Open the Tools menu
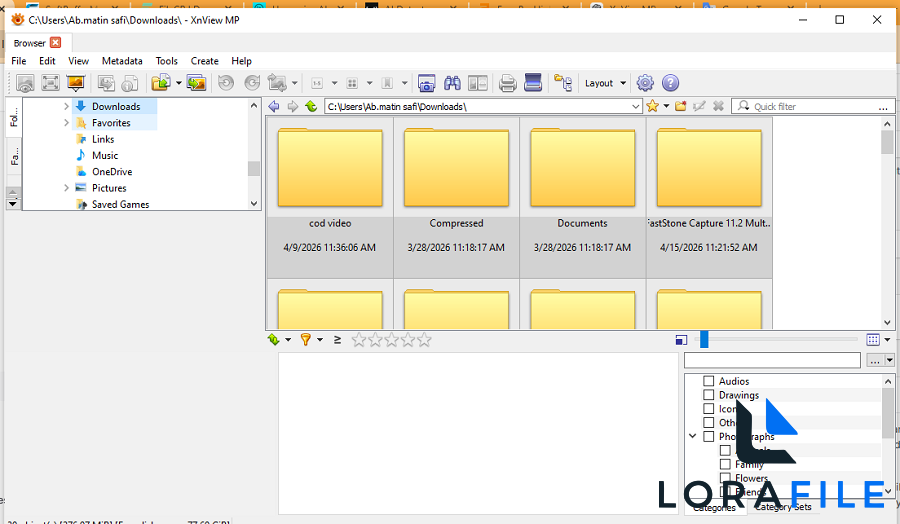 click(166, 61)
